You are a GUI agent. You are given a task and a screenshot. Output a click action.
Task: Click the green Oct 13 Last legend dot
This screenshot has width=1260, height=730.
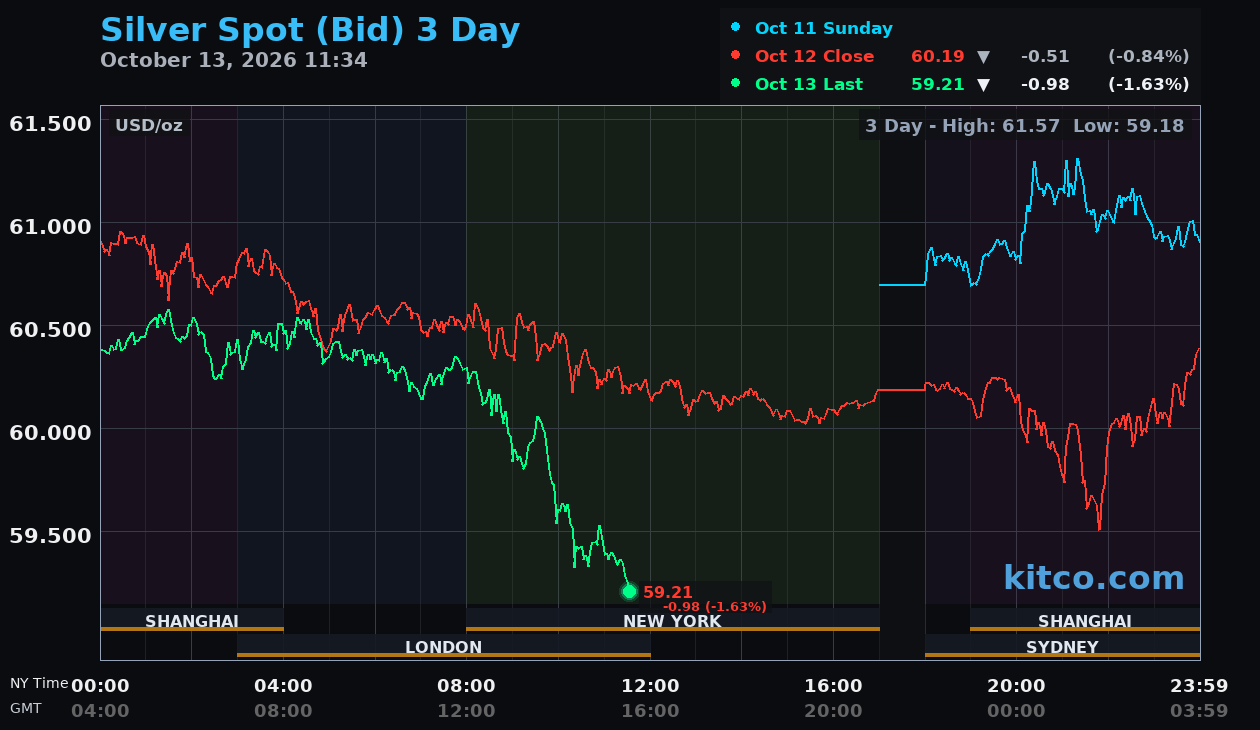click(736, 84)
